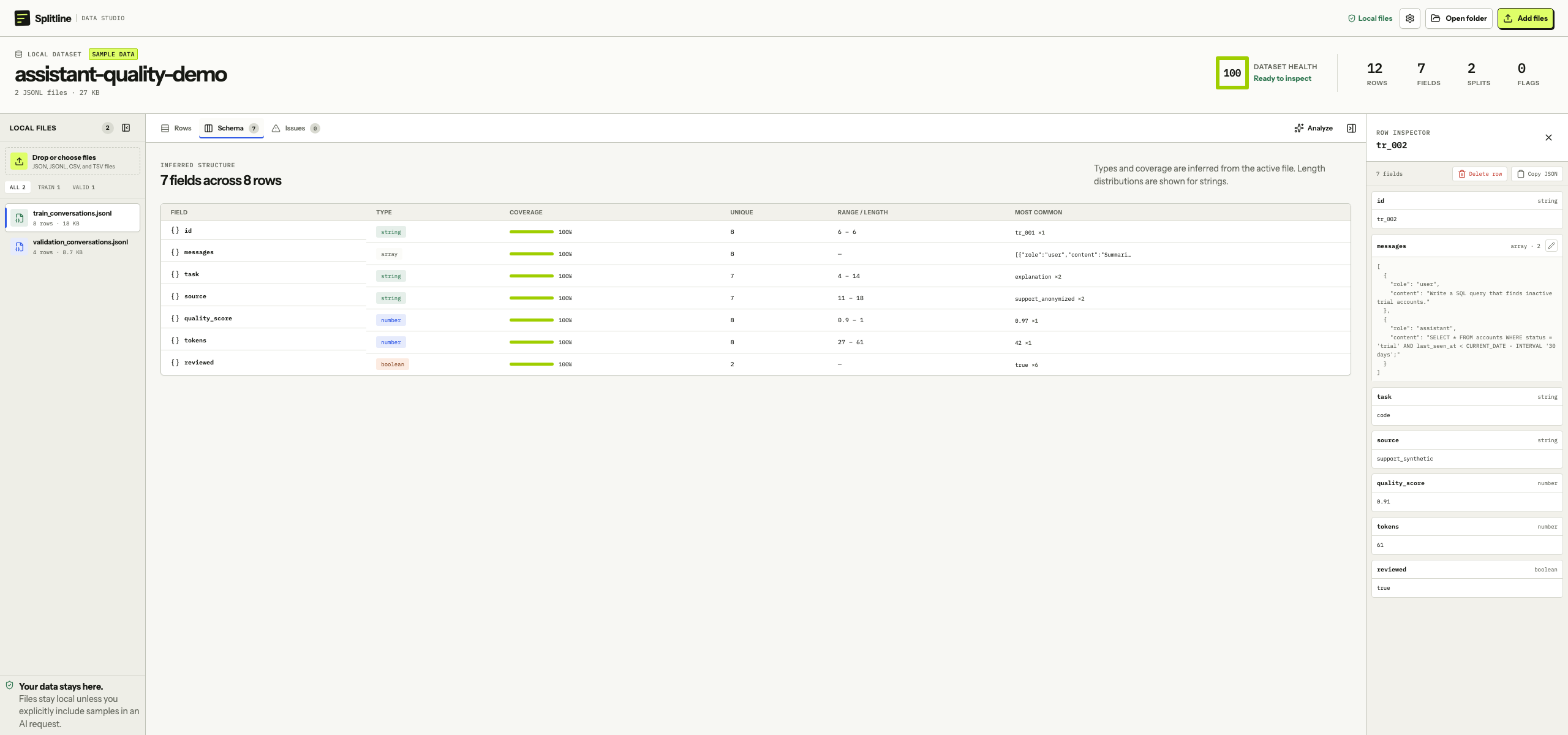This screenshot has width=1568, height=735.
Task: Click the braces icon for quality_score field
Action: pos(175,318)
